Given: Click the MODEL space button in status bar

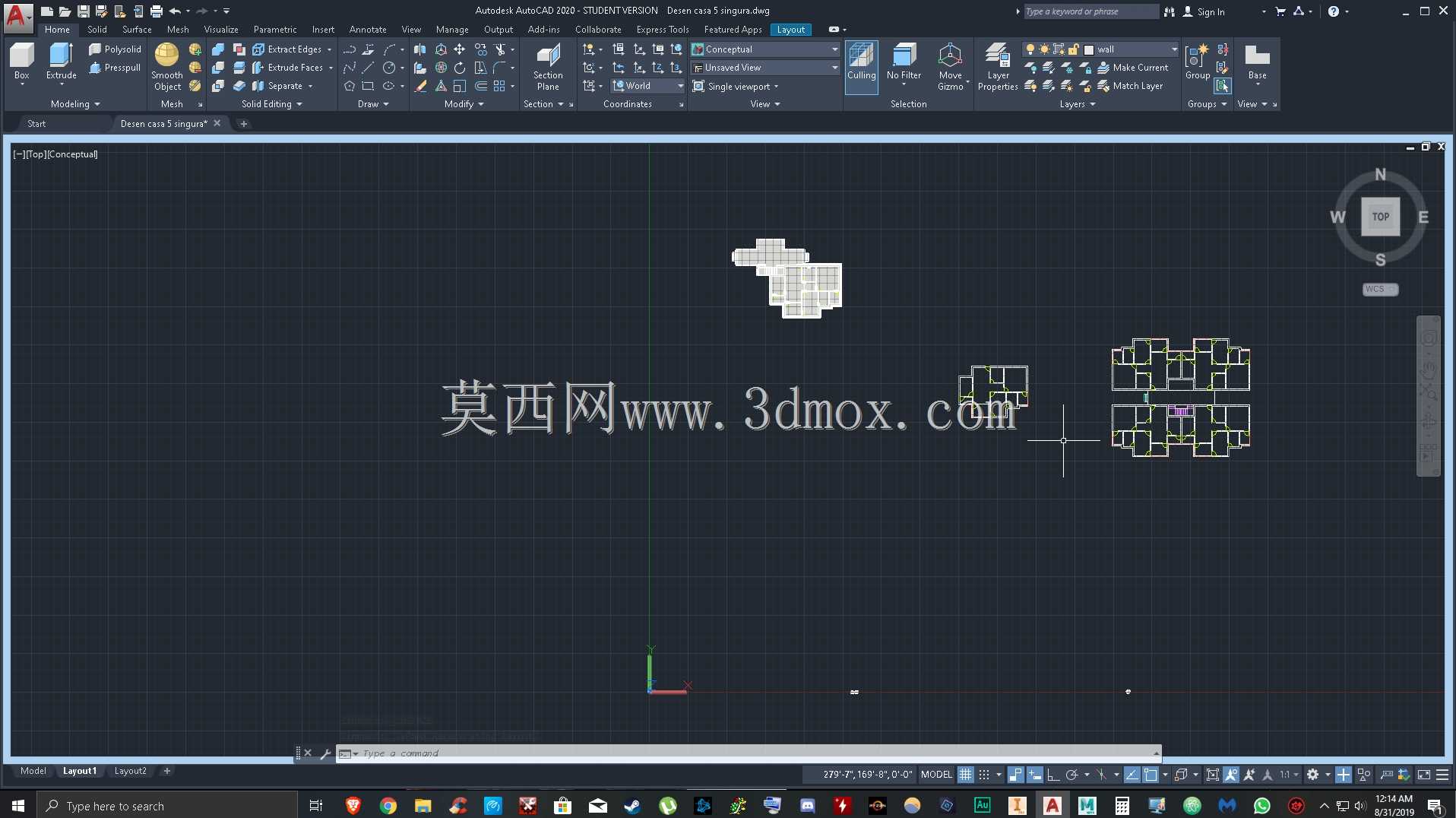Looking at the screenshot, I should (936, 775).
